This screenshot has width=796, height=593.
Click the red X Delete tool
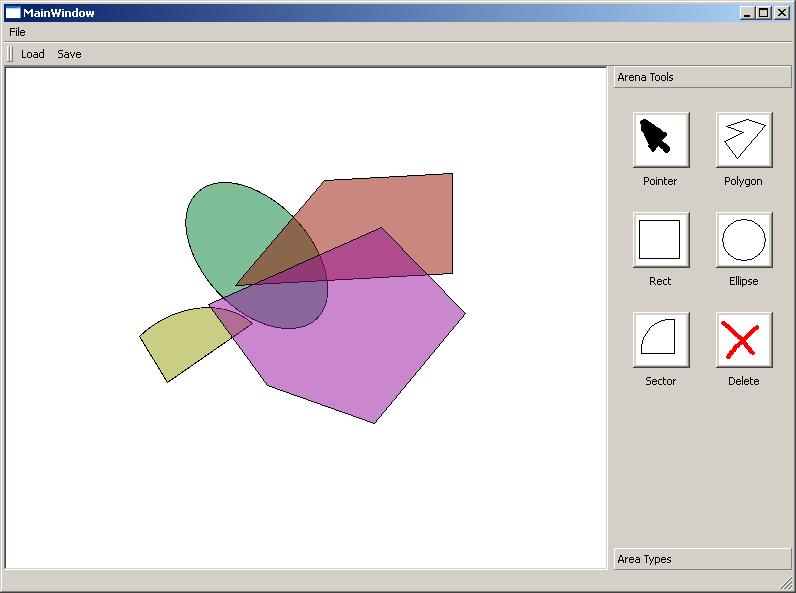744,340
